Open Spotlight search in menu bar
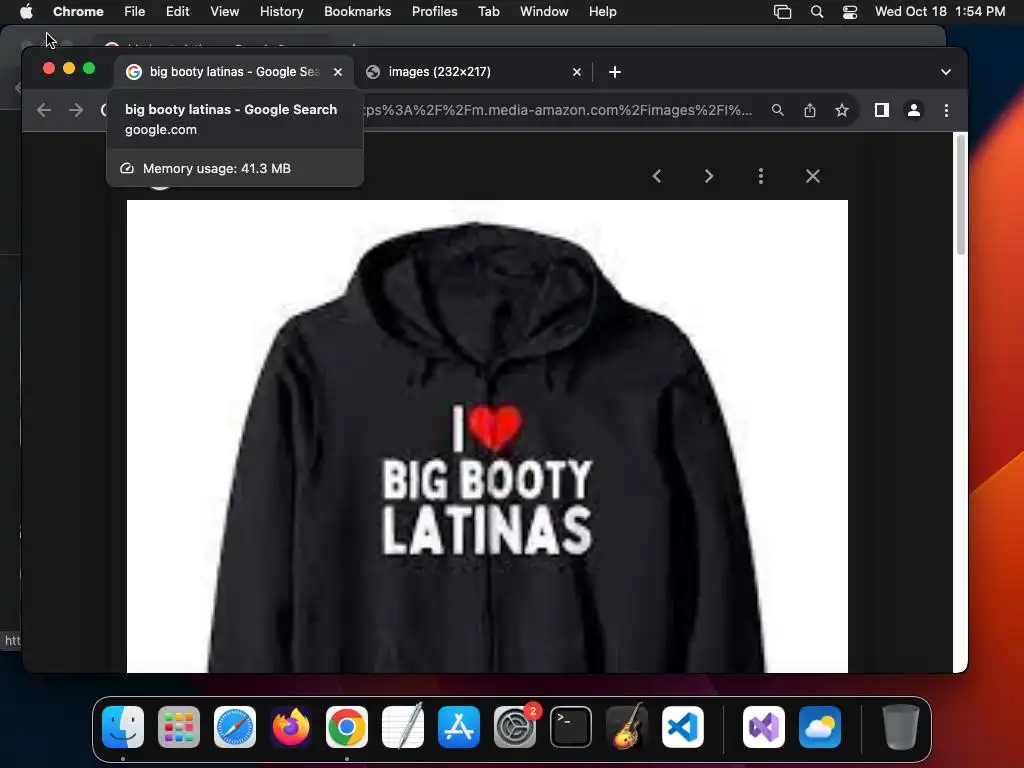 (816, 12)
